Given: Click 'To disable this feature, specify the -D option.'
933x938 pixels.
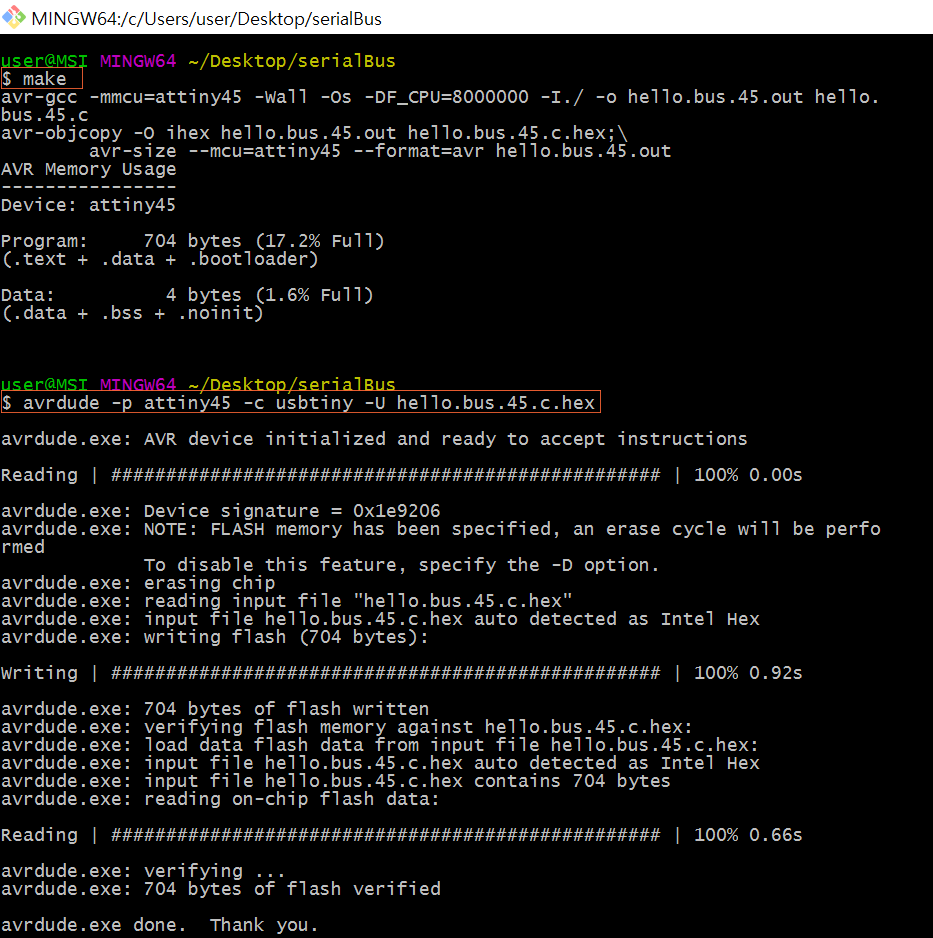Looking at the screenshot, I should [x=401, y=565].
